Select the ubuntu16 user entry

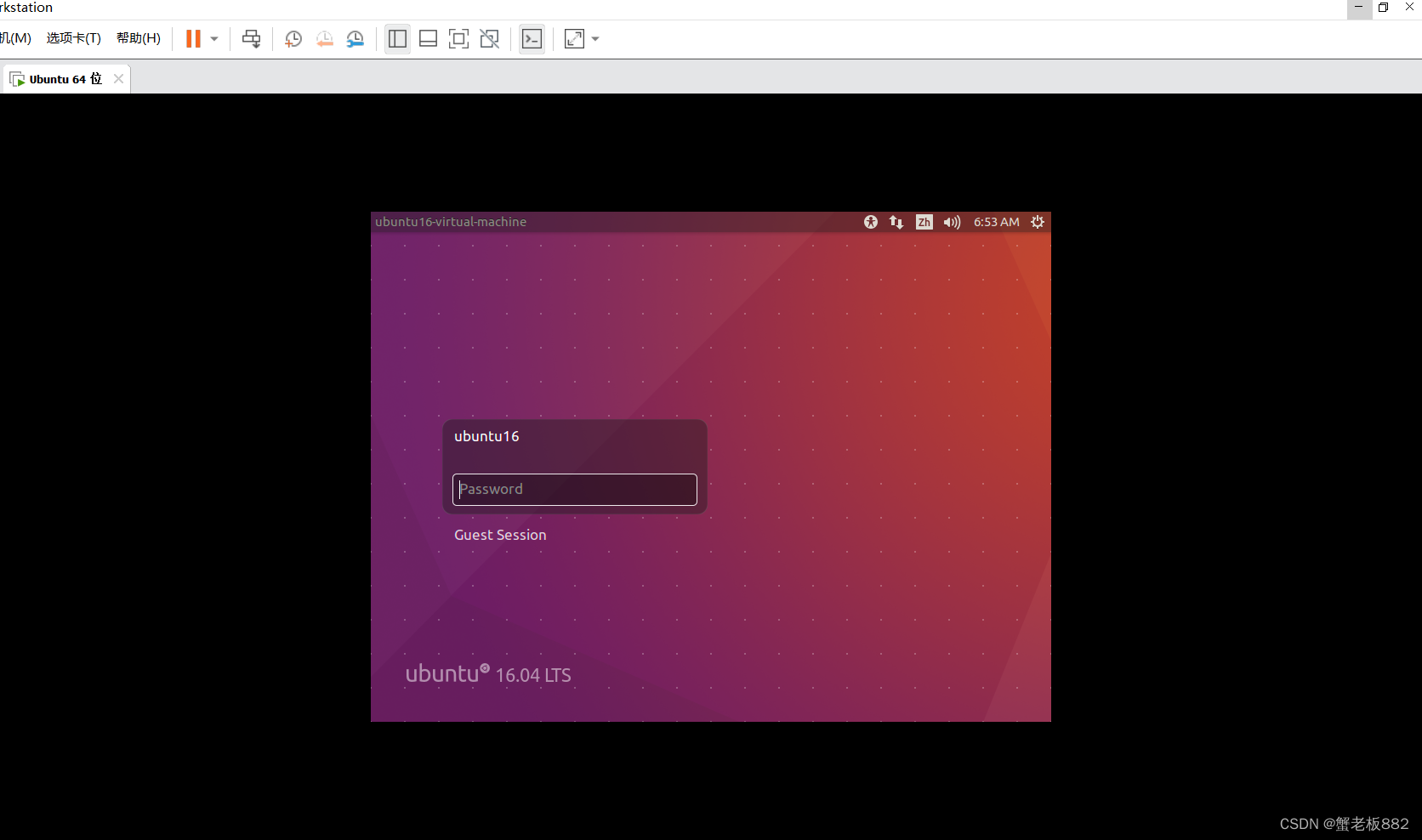click(x=486, y=436)
